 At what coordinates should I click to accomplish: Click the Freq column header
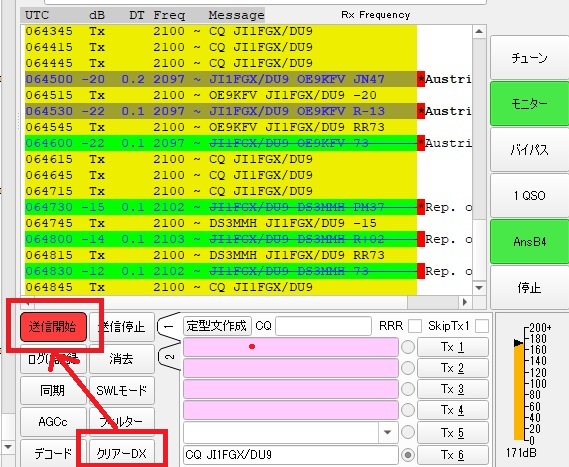[x=169, y=15]
